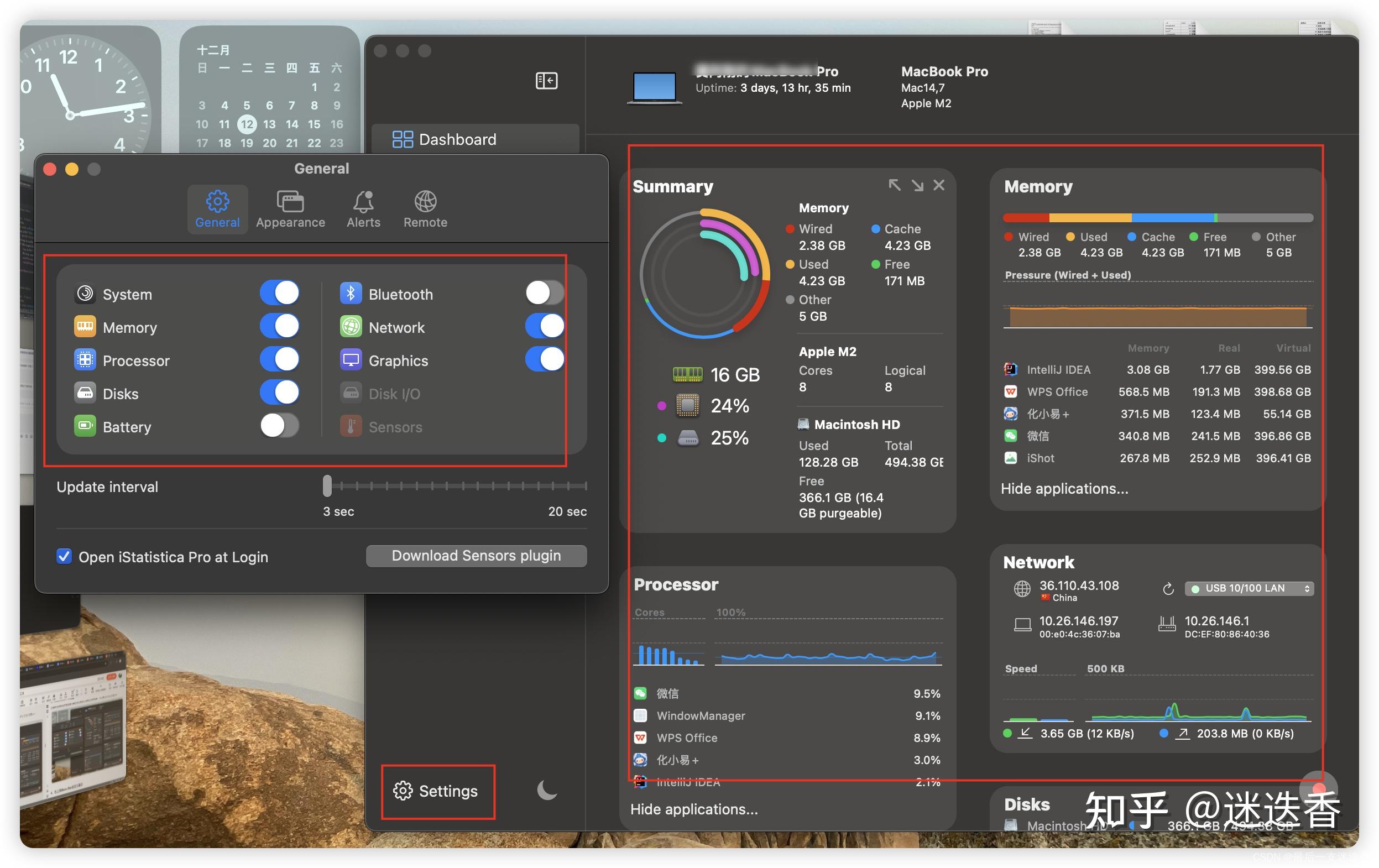
Task: Click the moon icon next to Settings
Action: point(547,791)
